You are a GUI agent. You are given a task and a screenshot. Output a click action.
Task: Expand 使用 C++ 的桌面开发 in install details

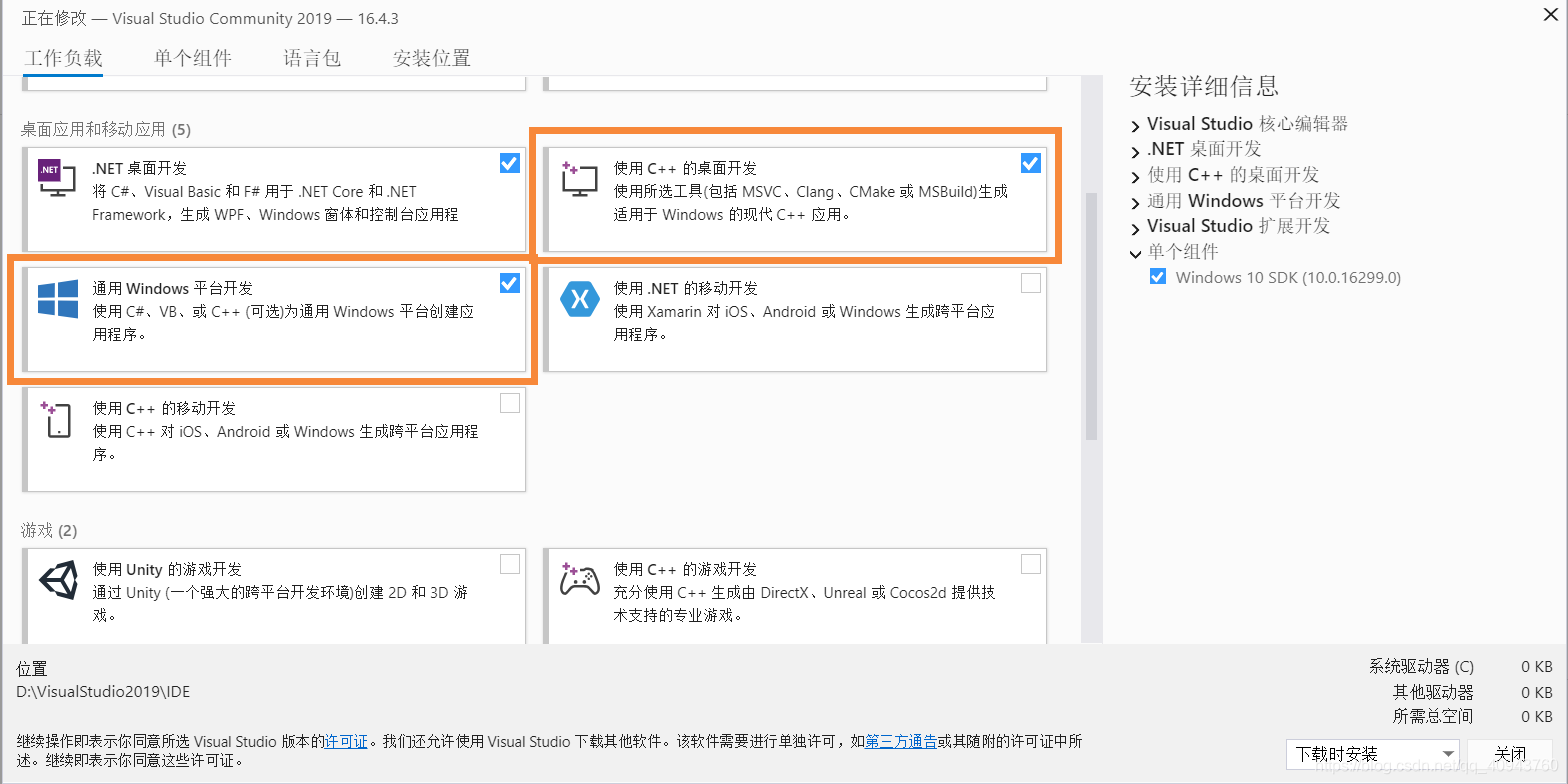[1136, 177]
